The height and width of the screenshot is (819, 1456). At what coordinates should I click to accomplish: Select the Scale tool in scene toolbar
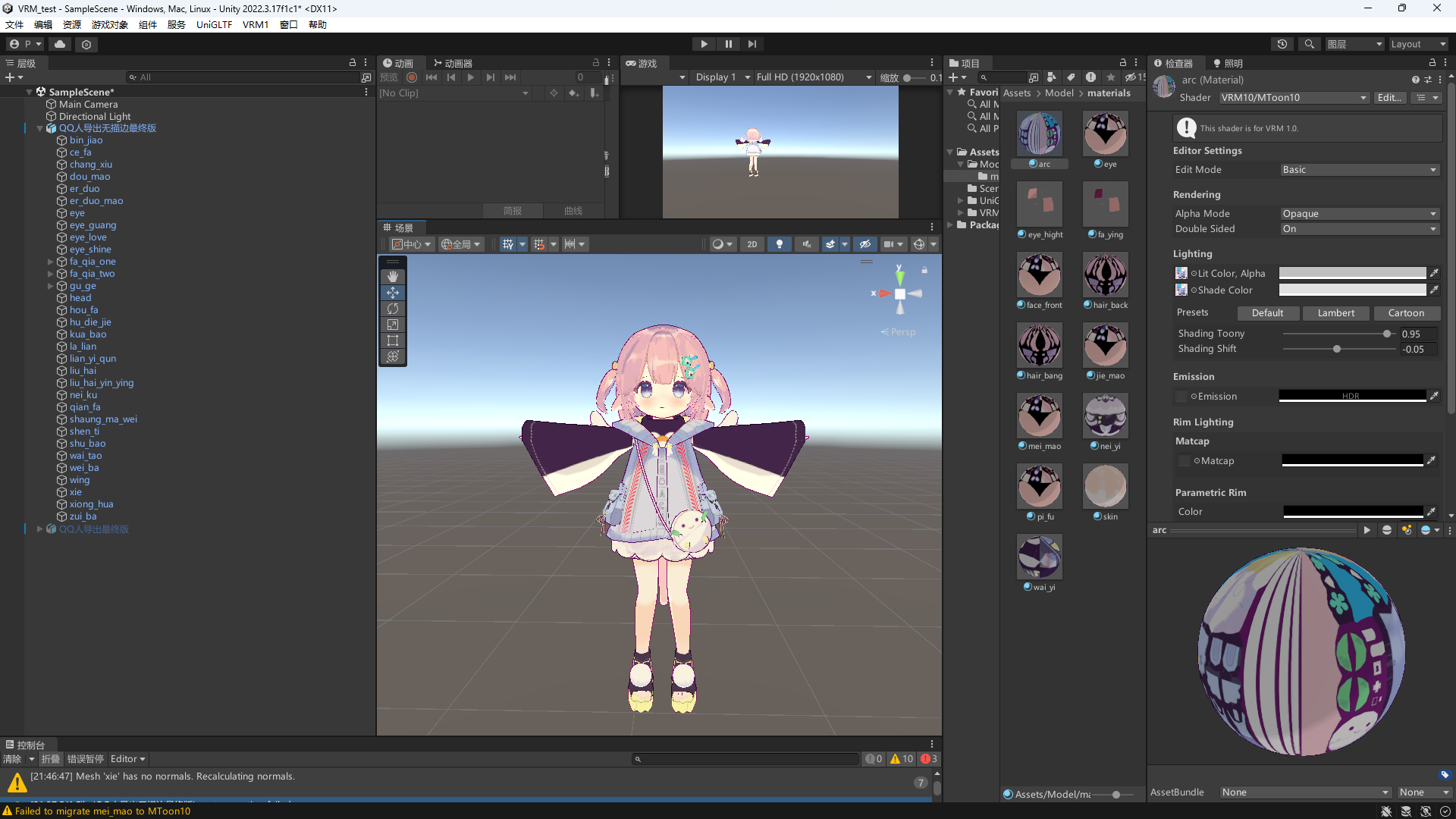(x=392, y=325)
